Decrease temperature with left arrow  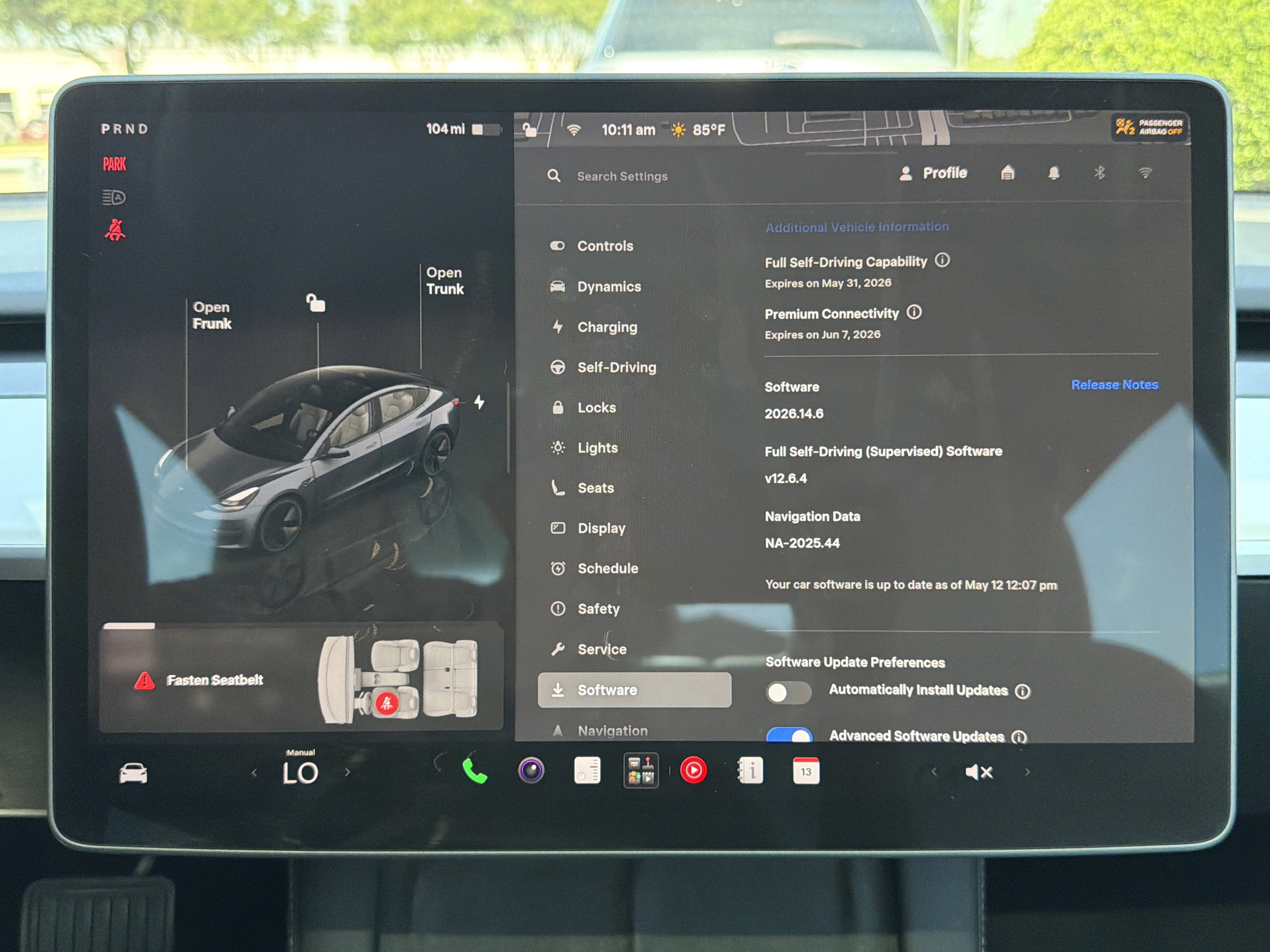[x=254, y=773]
